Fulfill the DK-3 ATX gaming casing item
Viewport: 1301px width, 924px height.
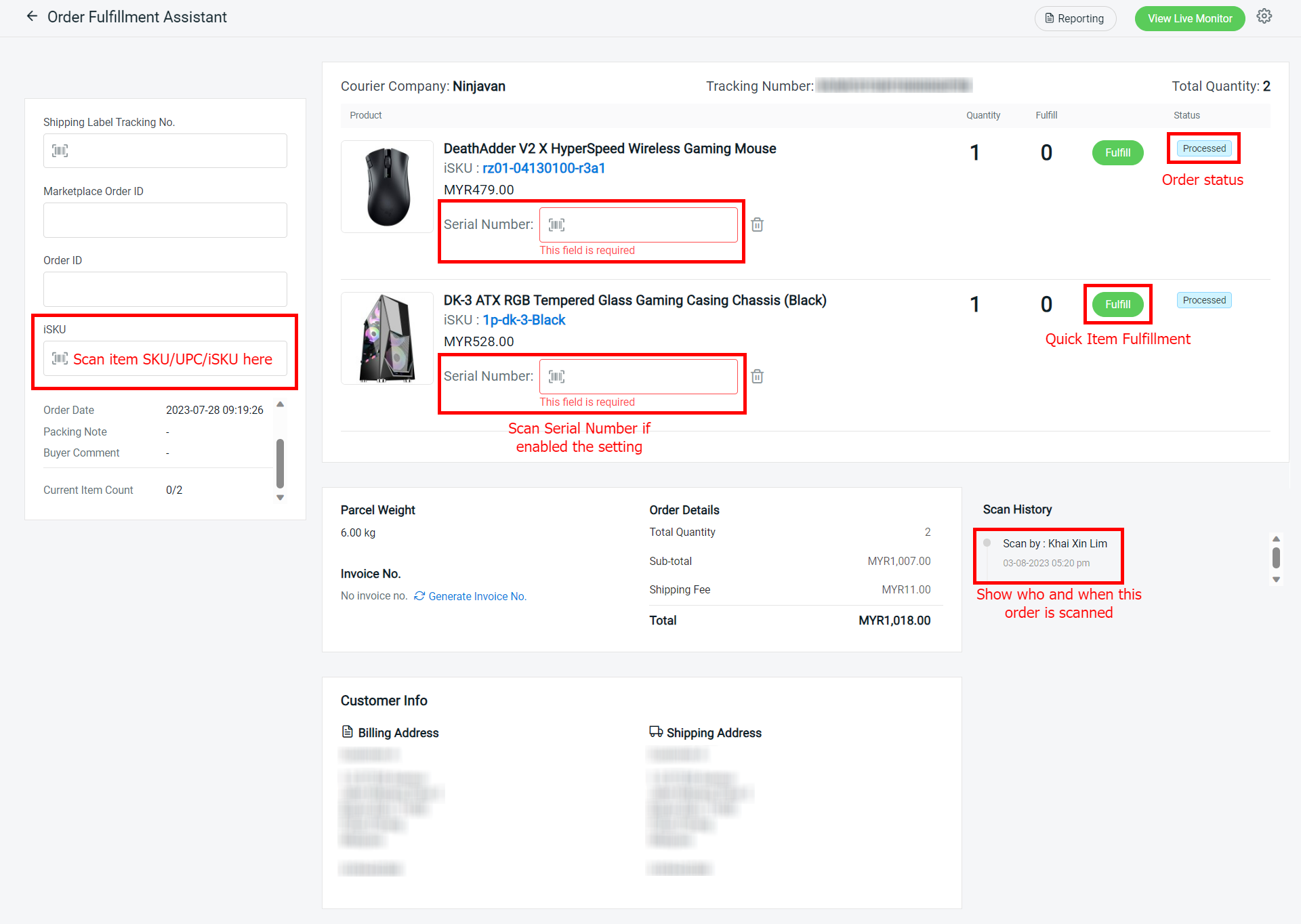(1117, 304)
